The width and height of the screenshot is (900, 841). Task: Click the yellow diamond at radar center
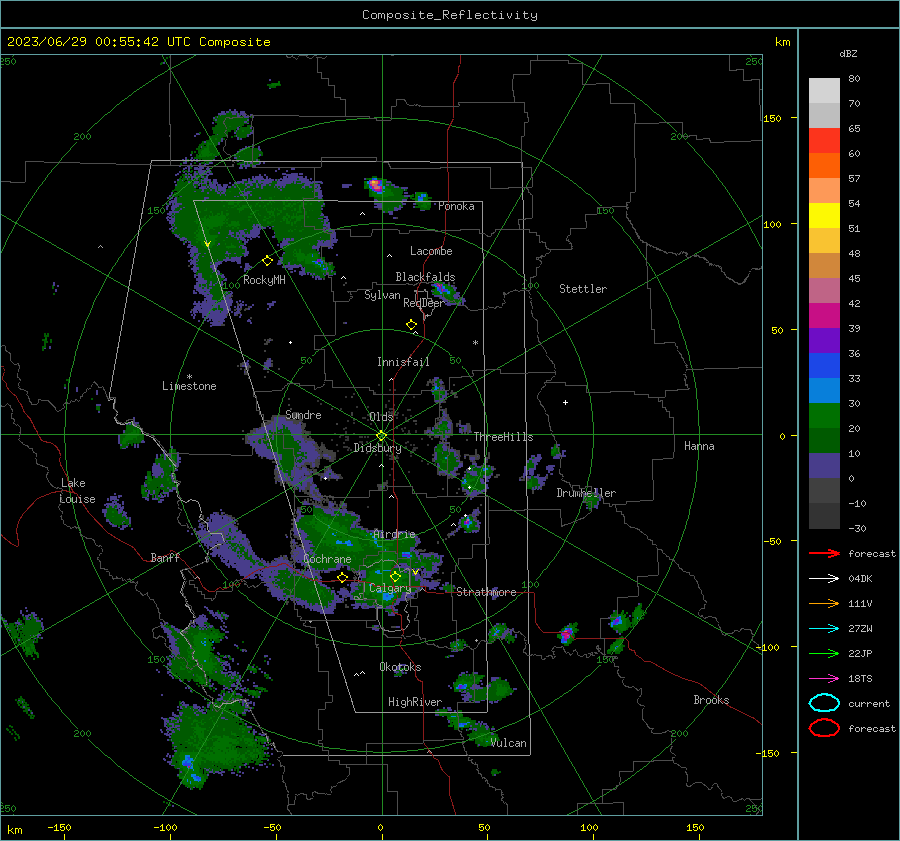pyautogui.click(x=381, y=436)
